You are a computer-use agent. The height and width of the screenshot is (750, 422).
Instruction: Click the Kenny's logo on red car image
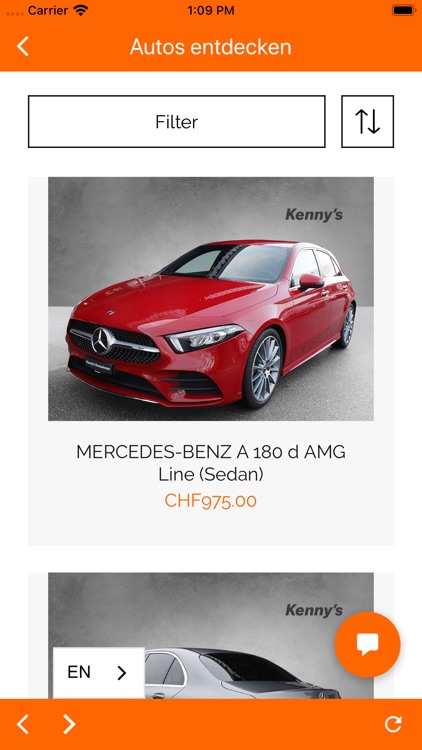click(x=314, y=215)
